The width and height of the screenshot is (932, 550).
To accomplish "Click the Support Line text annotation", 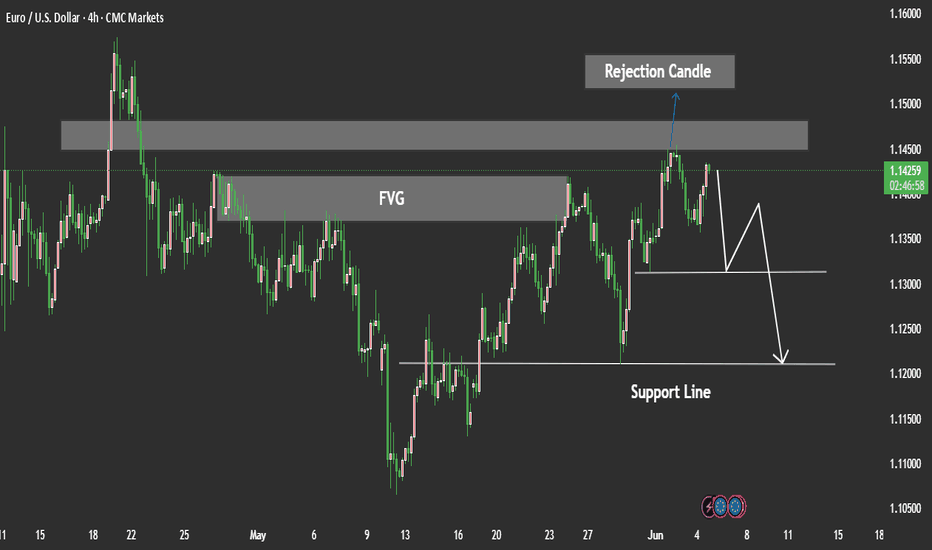I will pyautogui.click(x=670, y=392).
